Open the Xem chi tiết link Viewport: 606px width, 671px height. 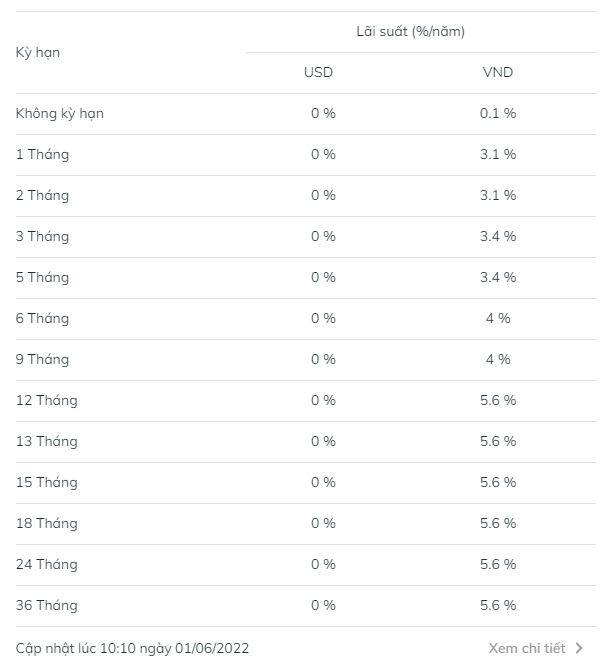point(529,648)
